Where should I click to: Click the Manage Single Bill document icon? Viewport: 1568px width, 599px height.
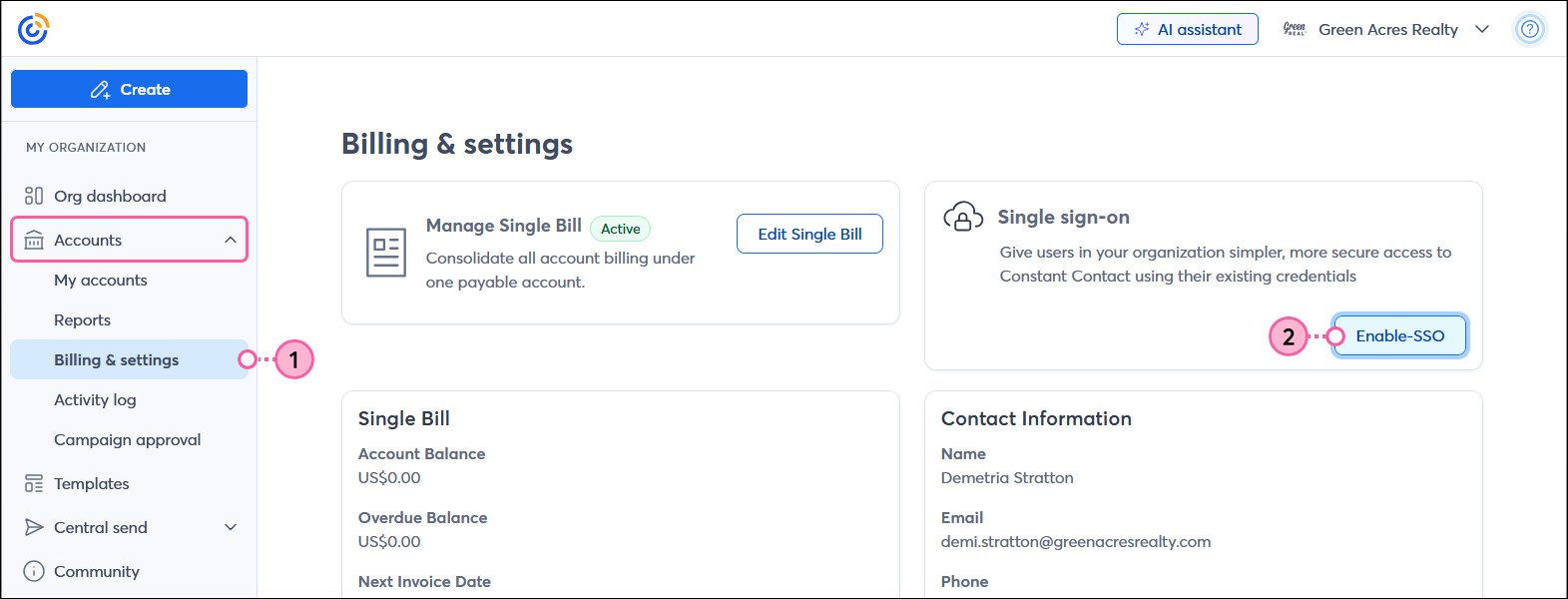tap(386, 253)
